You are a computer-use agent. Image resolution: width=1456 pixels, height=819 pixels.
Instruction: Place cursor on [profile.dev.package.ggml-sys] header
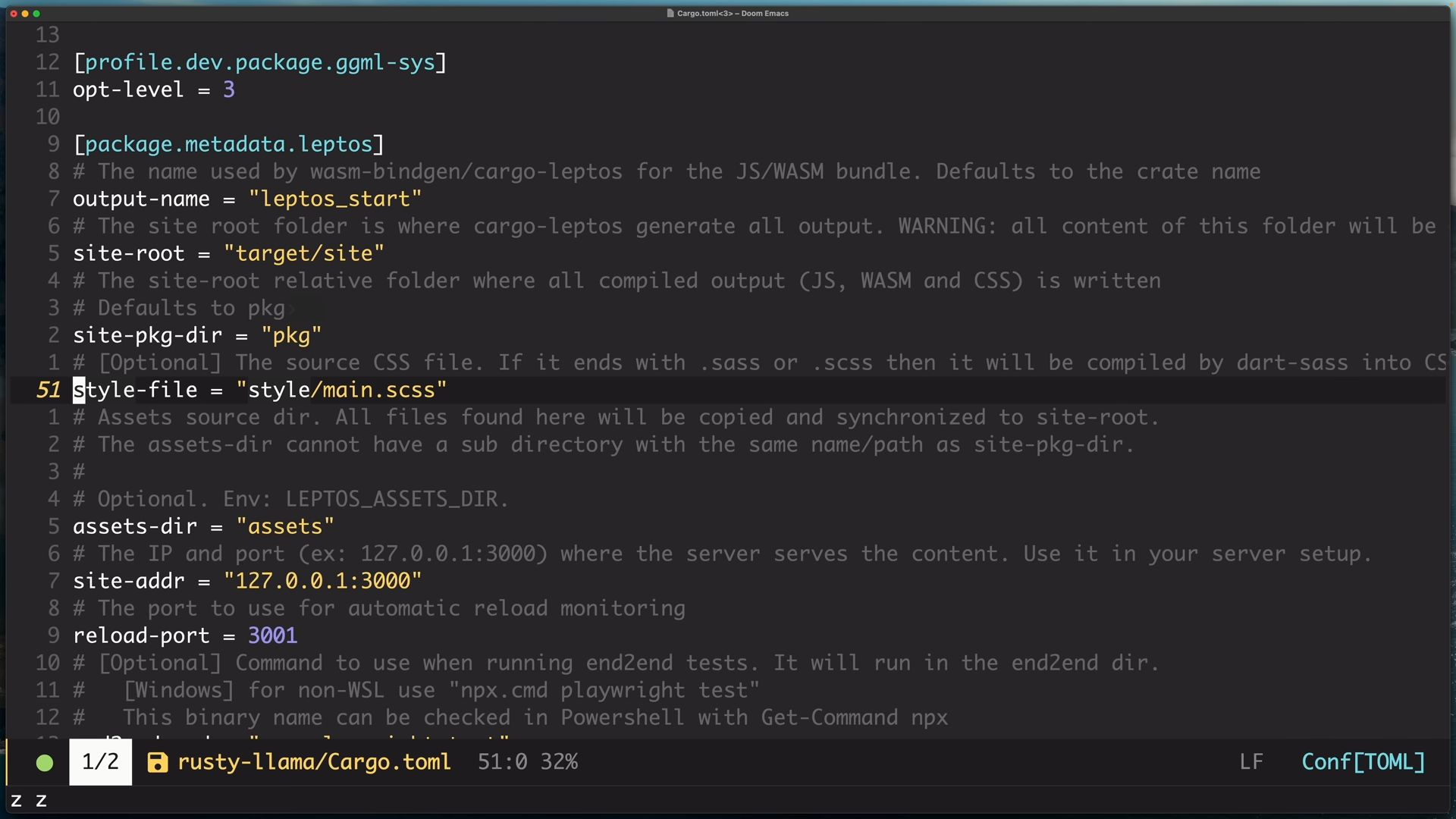(x=259, y=63)
